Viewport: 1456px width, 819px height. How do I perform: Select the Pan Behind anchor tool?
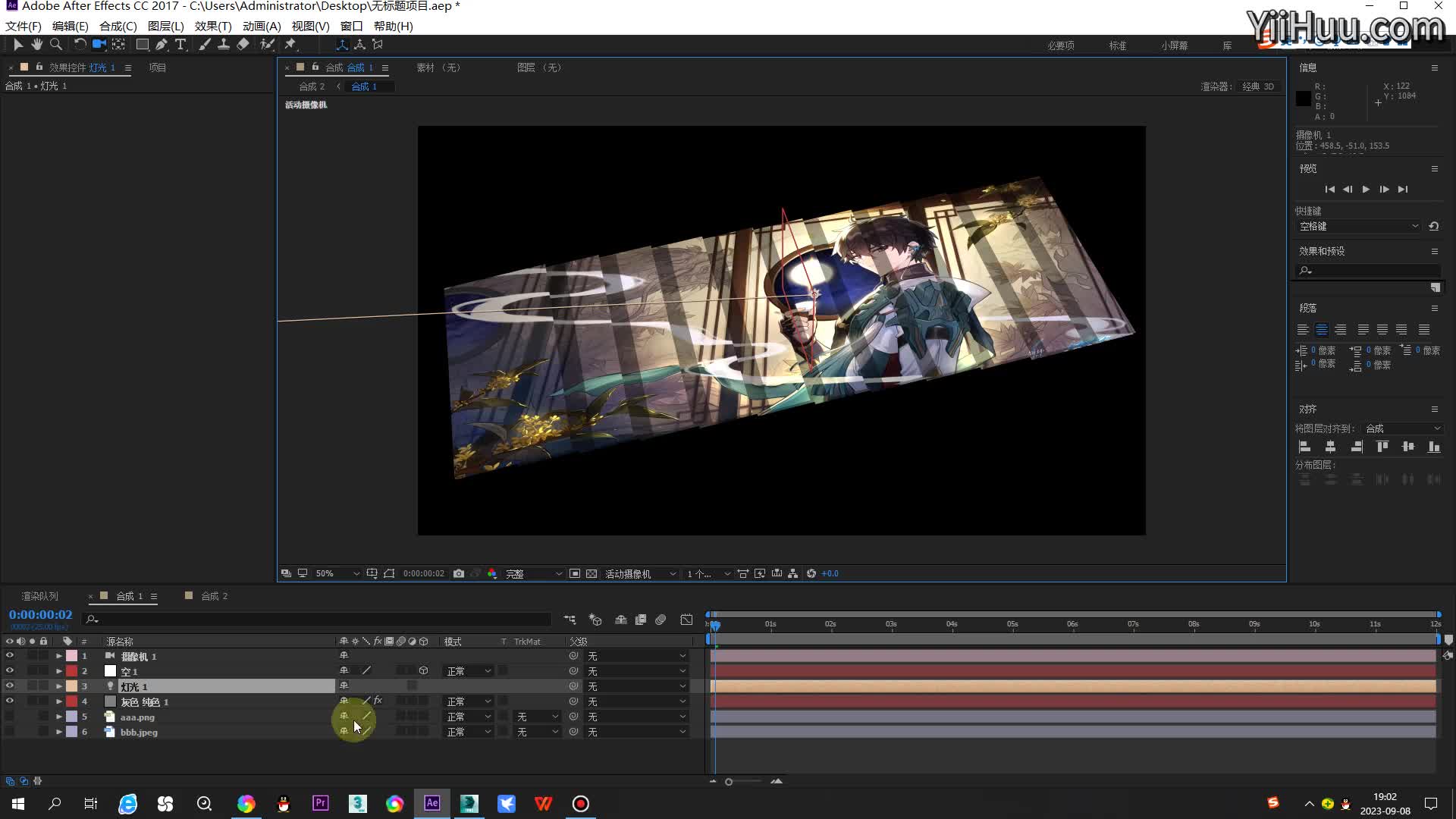118,45
